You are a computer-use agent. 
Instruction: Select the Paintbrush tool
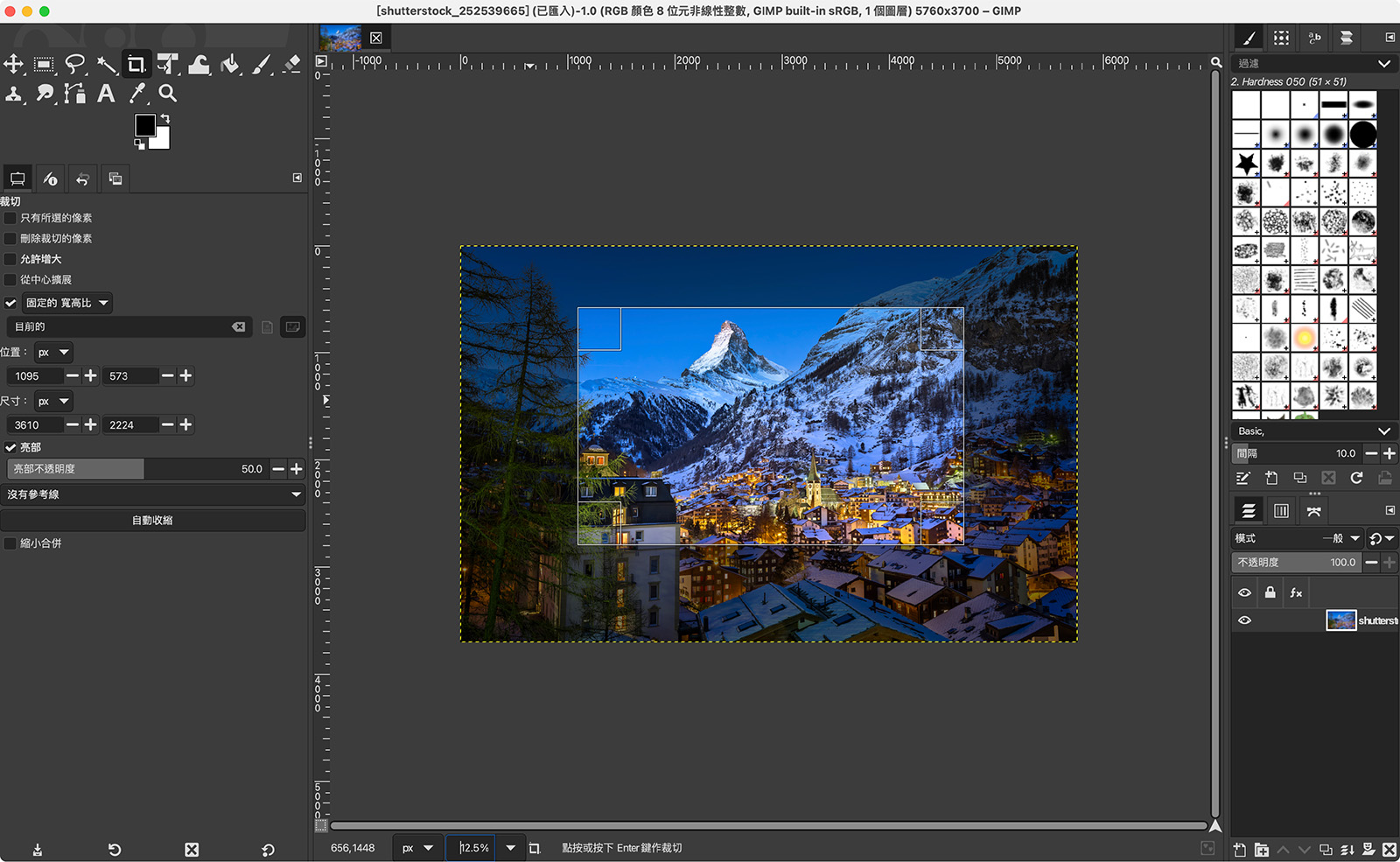(x=261, y=64)
